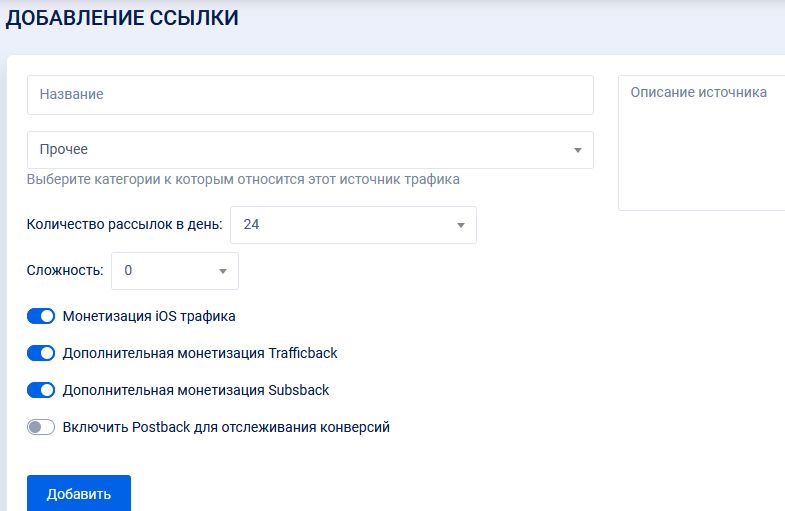
Task: Enable Postback conversion tracking toggle
Action: coord(41,427)
